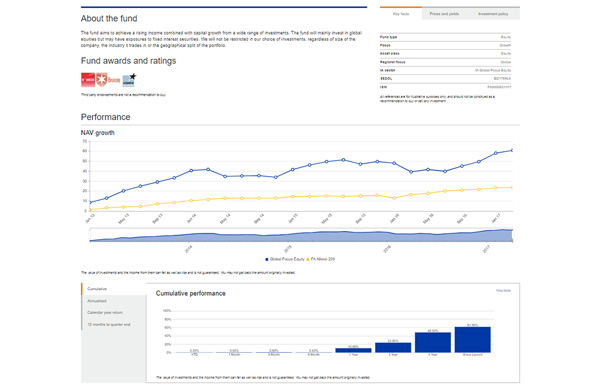Image resolution: width=612 pixels, height=389 pixels.
Task: Click the Since Launch performance bar
Action: (x=473, y=340)
